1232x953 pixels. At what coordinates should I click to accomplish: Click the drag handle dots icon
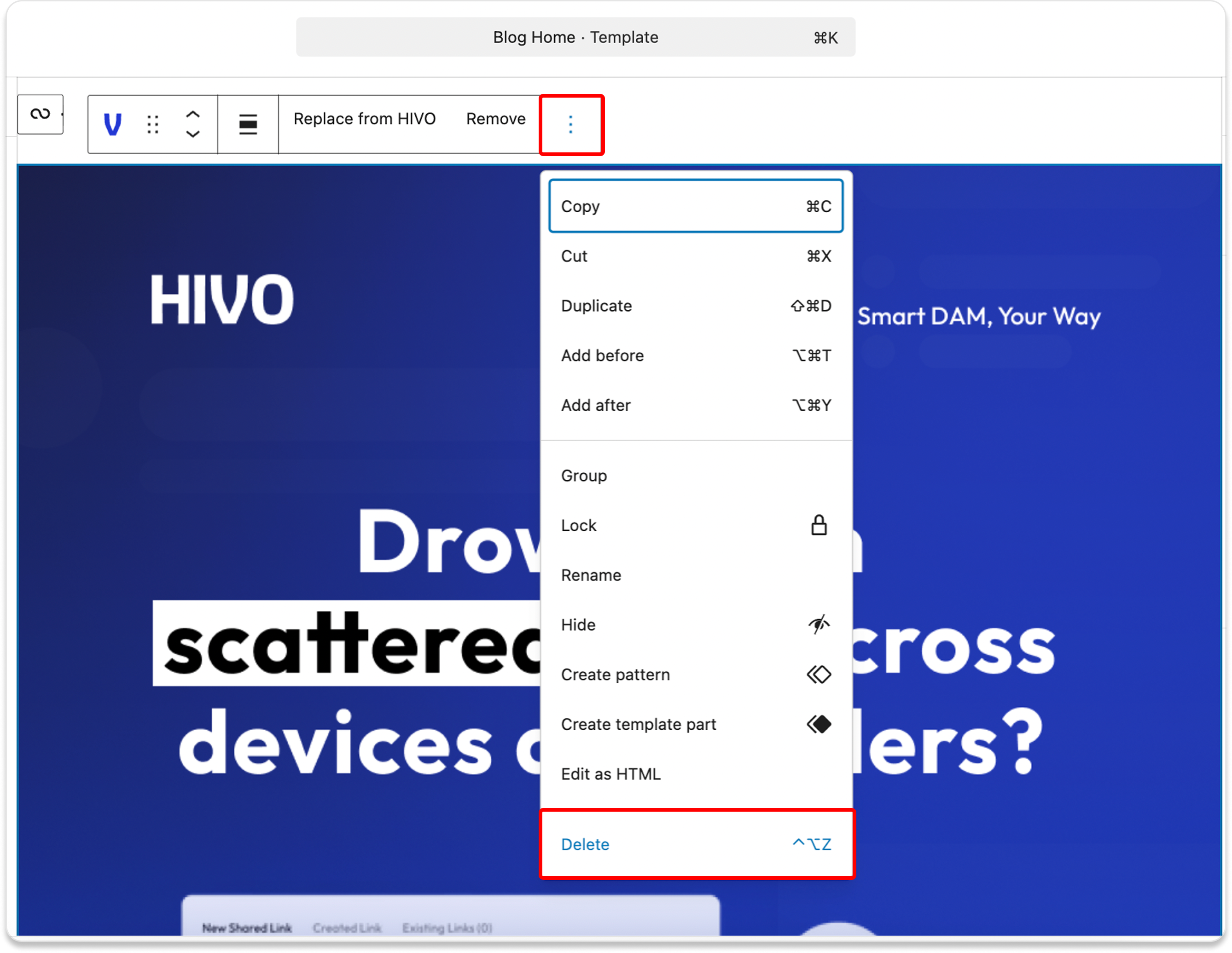tap(153, 124)
